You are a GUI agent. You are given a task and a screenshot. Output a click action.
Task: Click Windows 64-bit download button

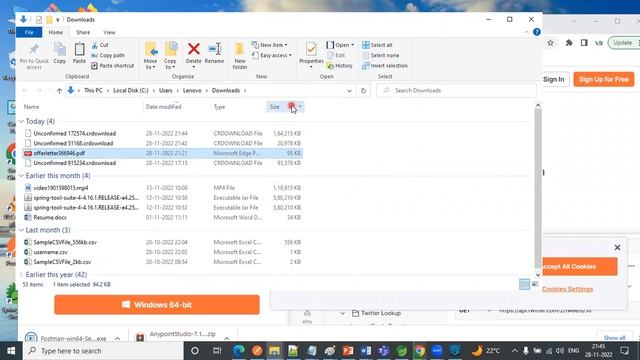coord(157,305)
